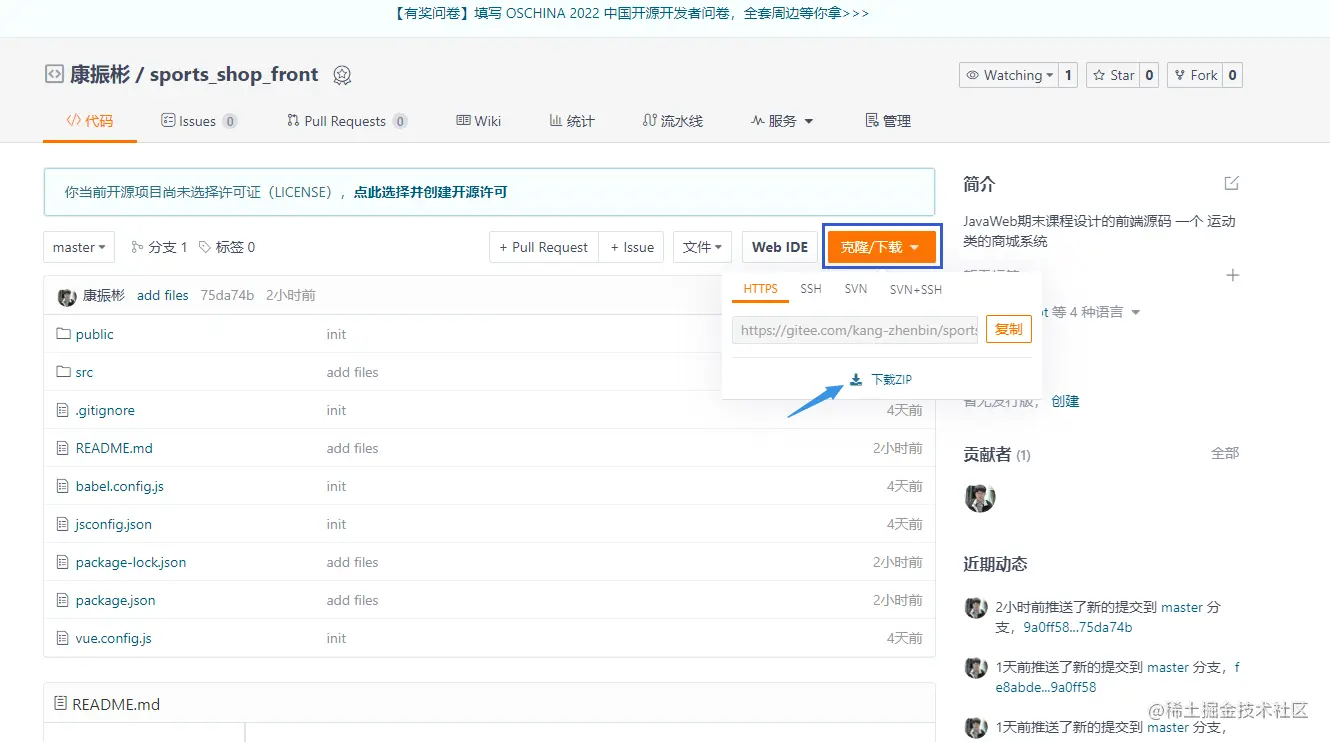Click the document icon in README.md panel header
Viewport: 1330px width, 742px height.
coord(61,704)
